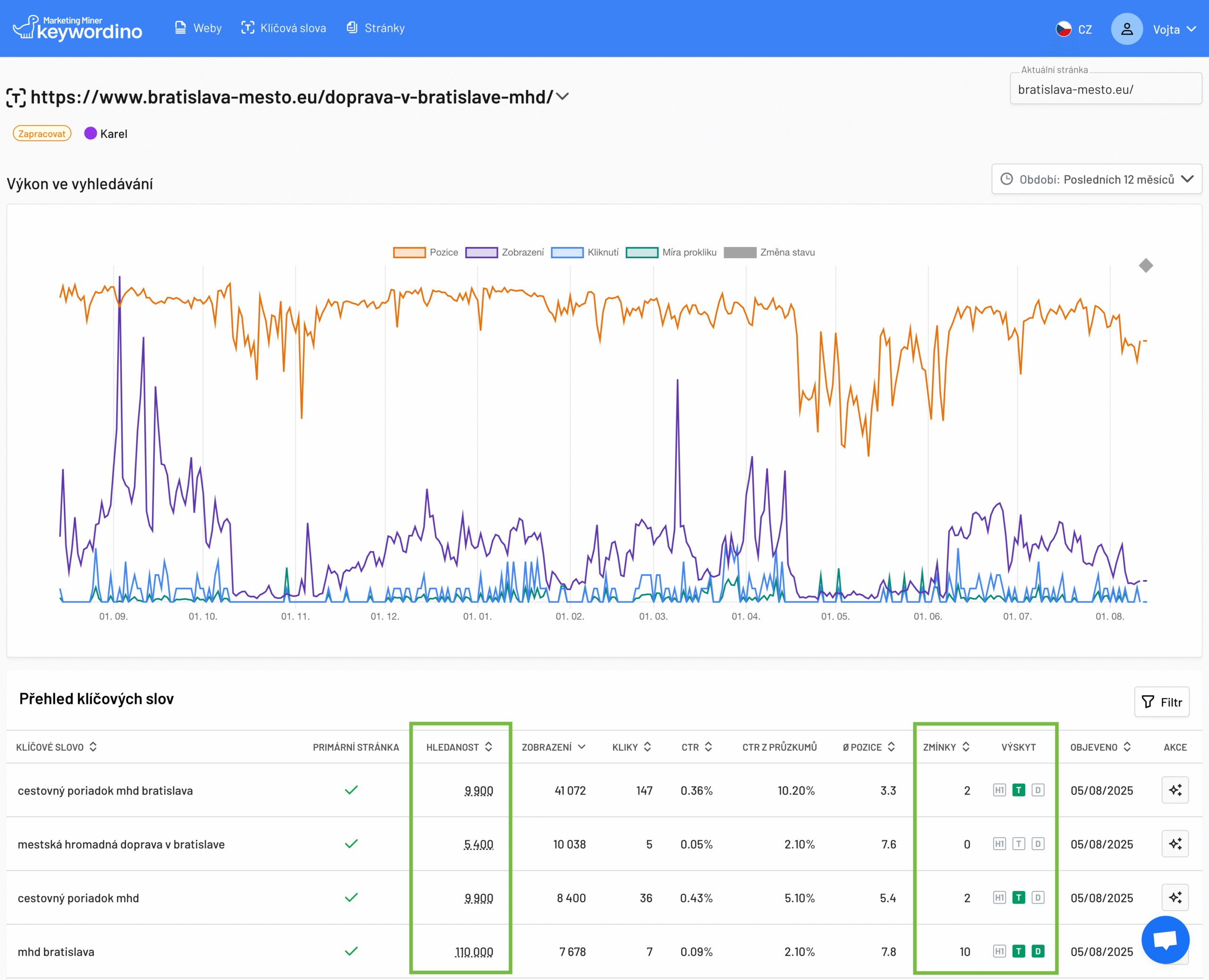Open the chat support bubble
This screenshot has height=980, width=1209.
tap(1165, 940)
